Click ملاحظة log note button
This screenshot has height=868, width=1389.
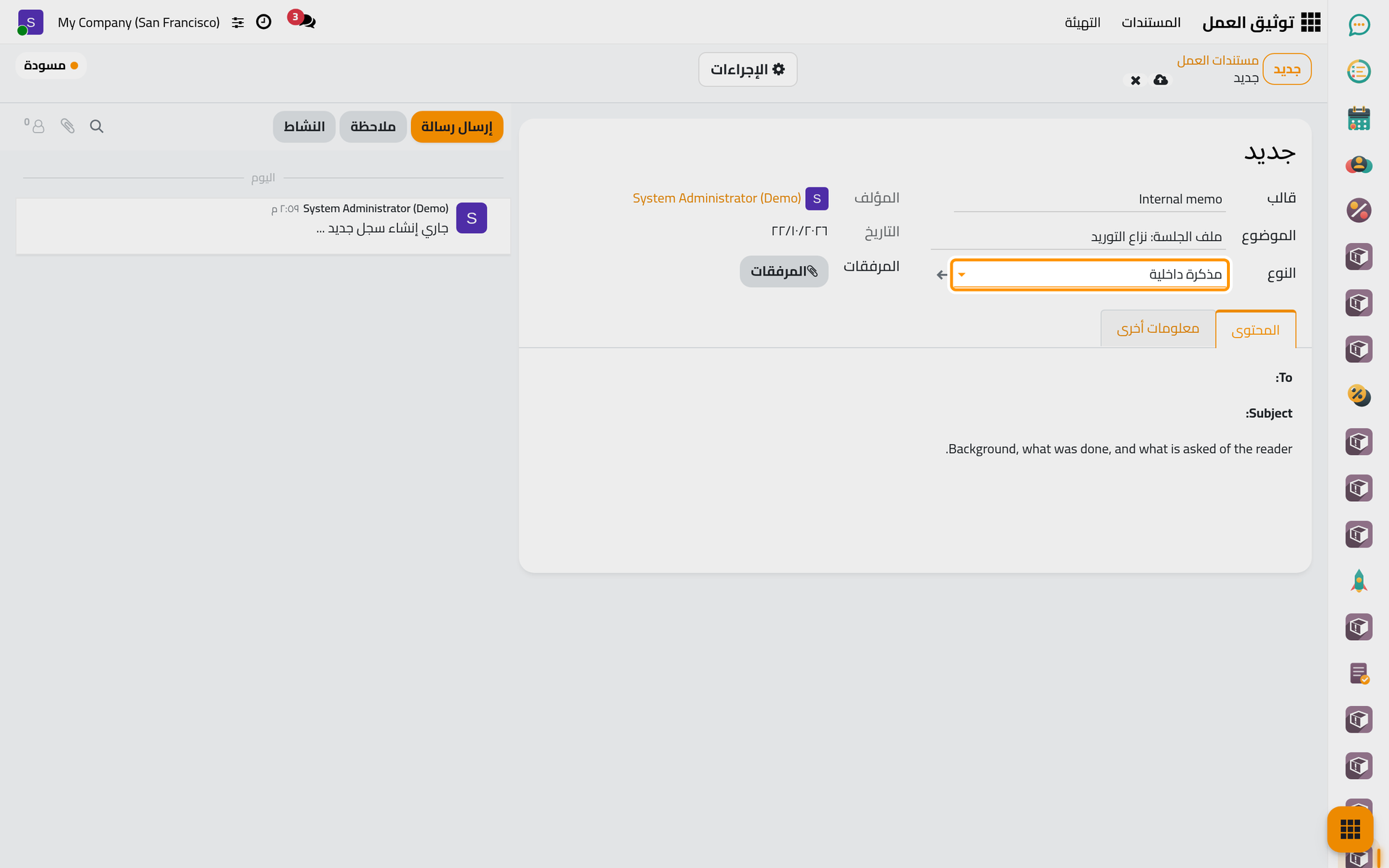coord(373,127)
